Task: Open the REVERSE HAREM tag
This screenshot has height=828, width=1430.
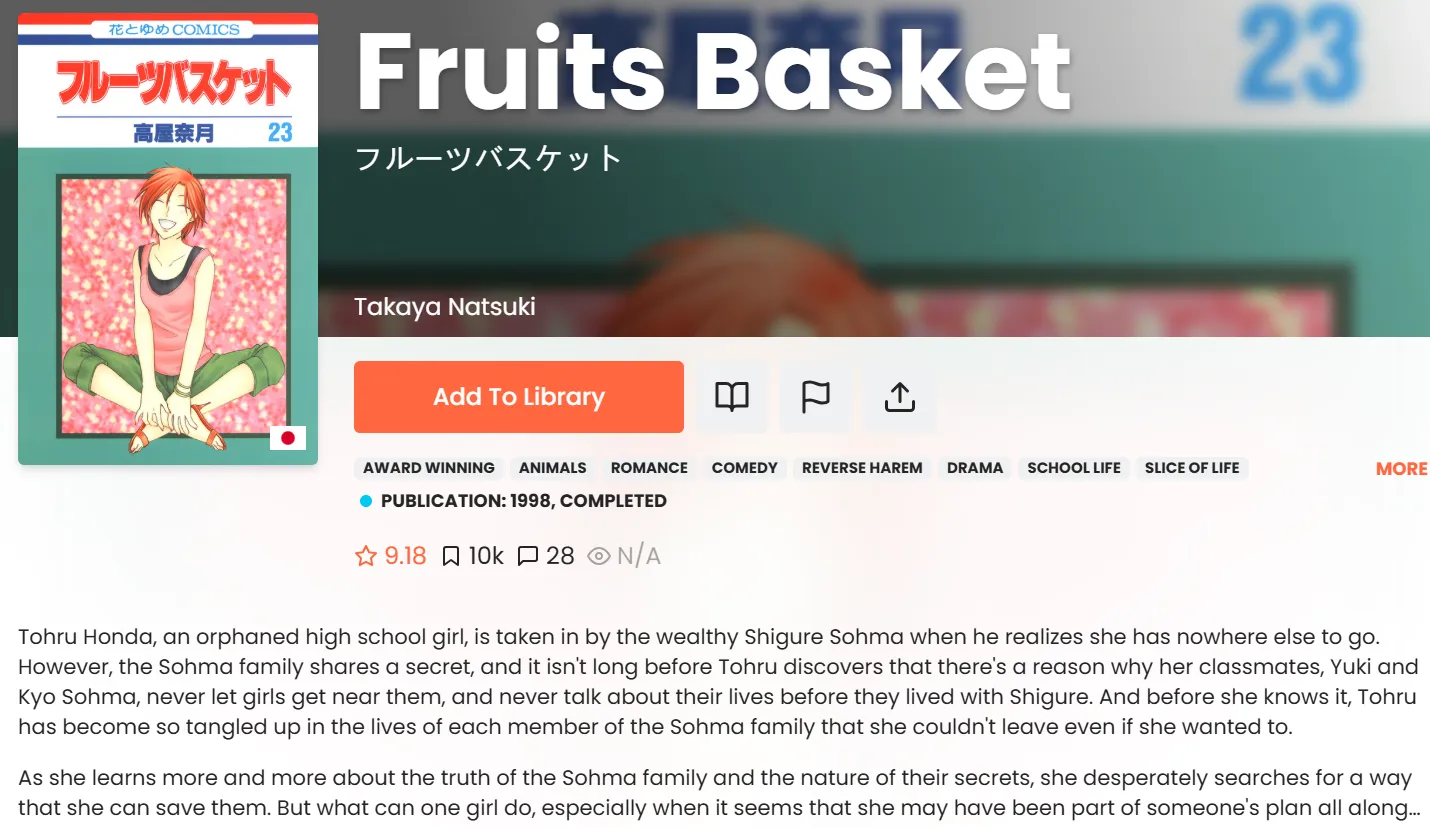Action: (862, 468)
